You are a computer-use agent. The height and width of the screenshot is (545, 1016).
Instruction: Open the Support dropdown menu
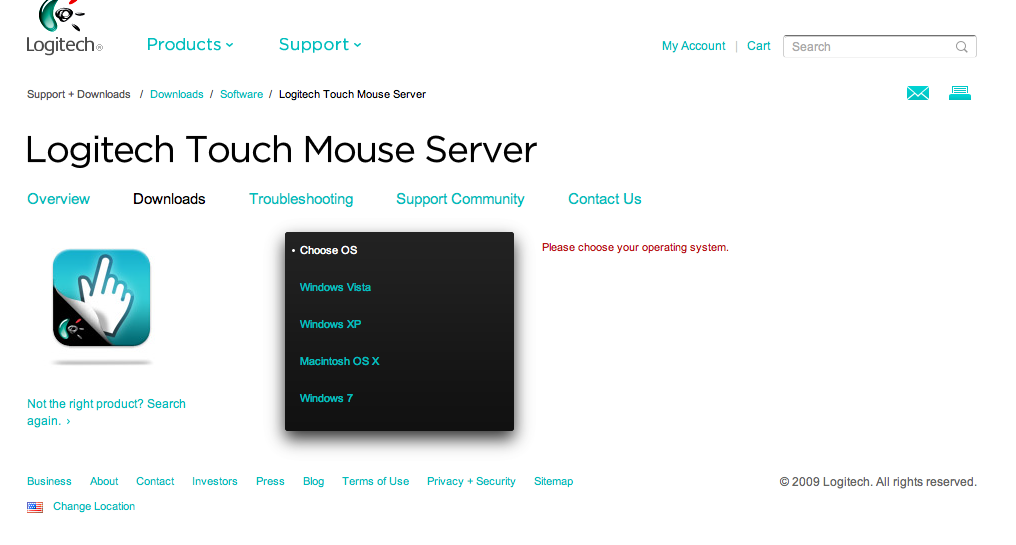click(x=320, y=45)
